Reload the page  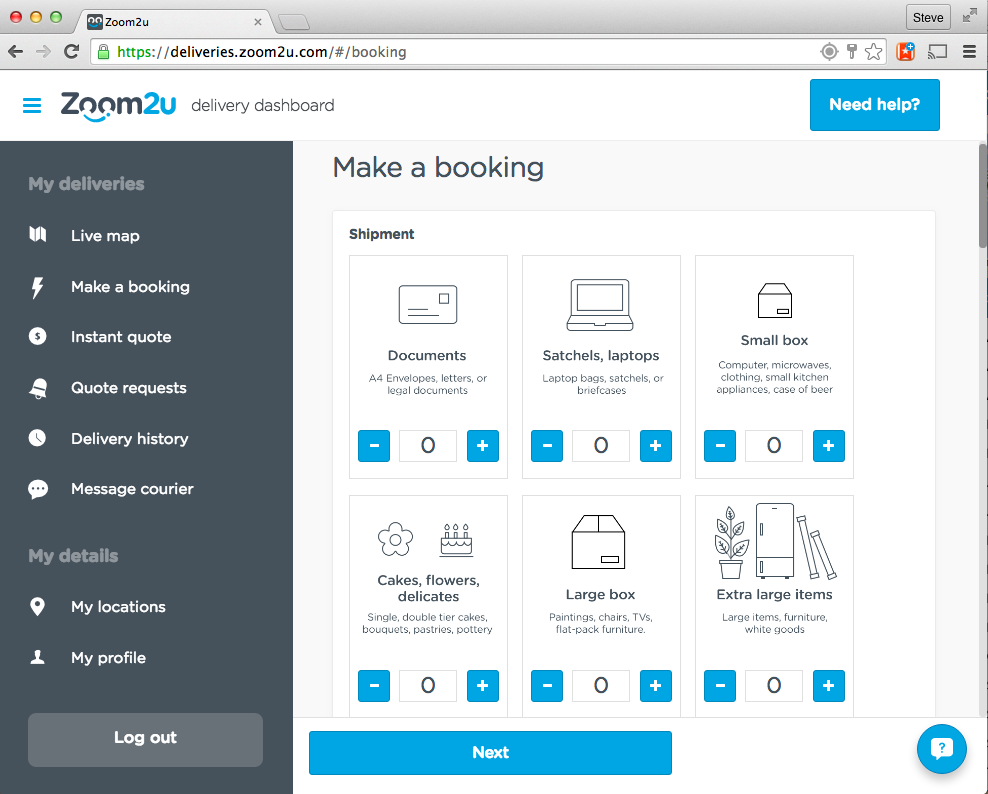click(x=72, y=52)
